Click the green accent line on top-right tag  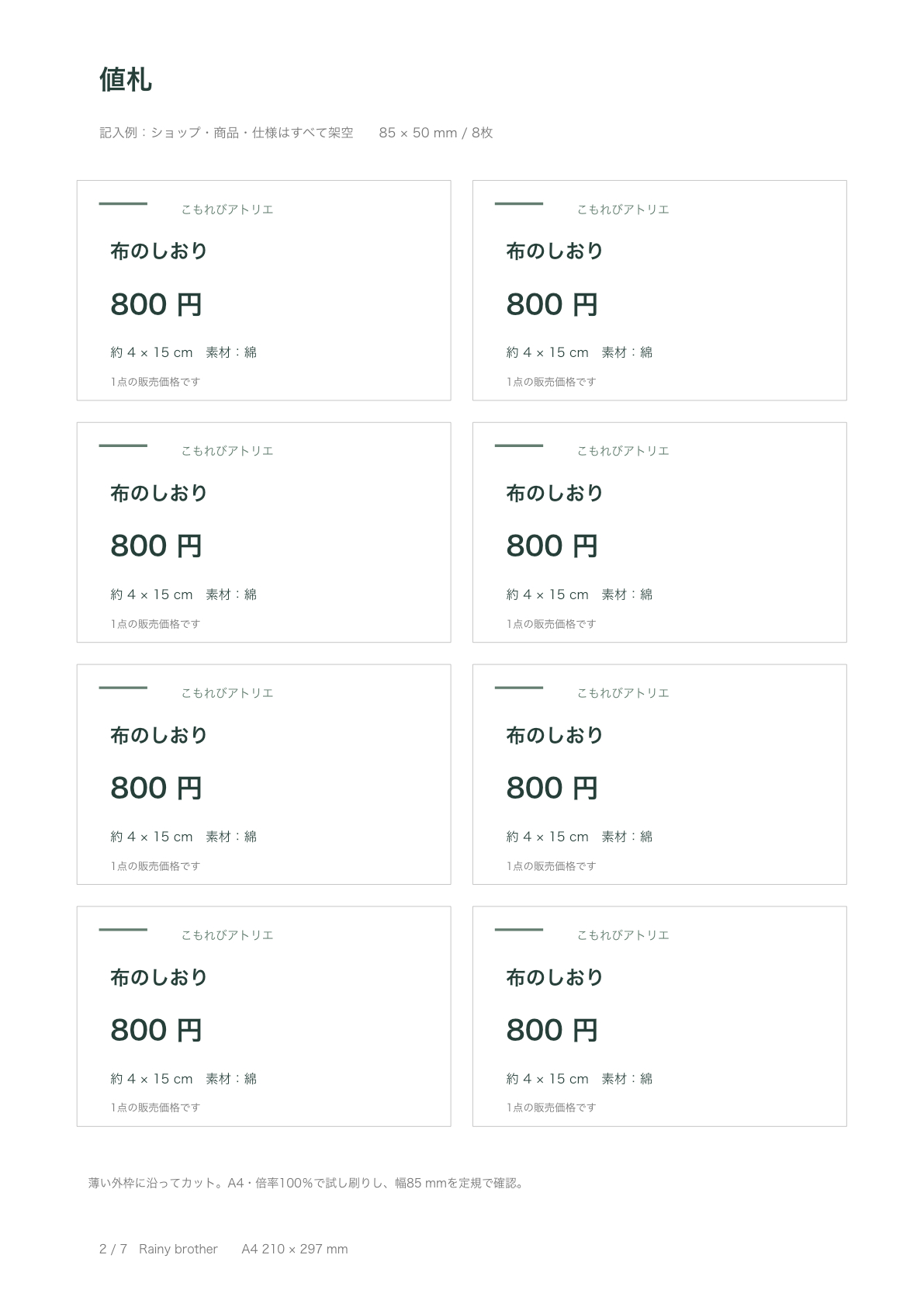pyautogui.click(x=519, y=203)
